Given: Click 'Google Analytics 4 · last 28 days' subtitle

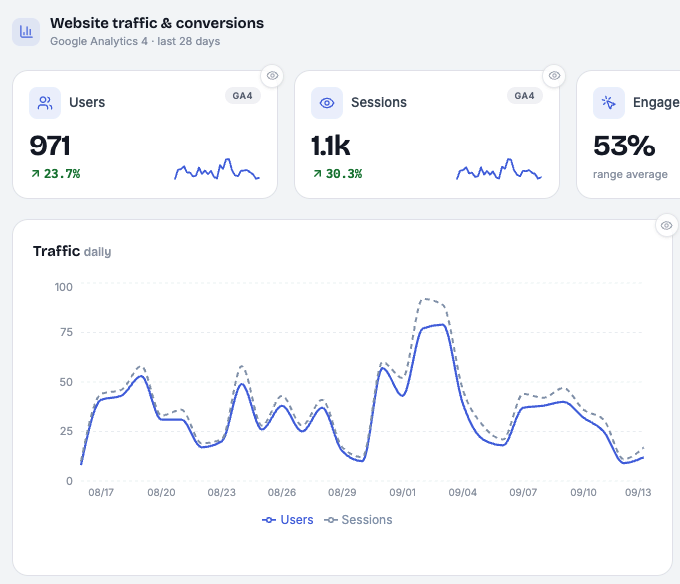Looking at the screenshot, I should coord(135,41).
